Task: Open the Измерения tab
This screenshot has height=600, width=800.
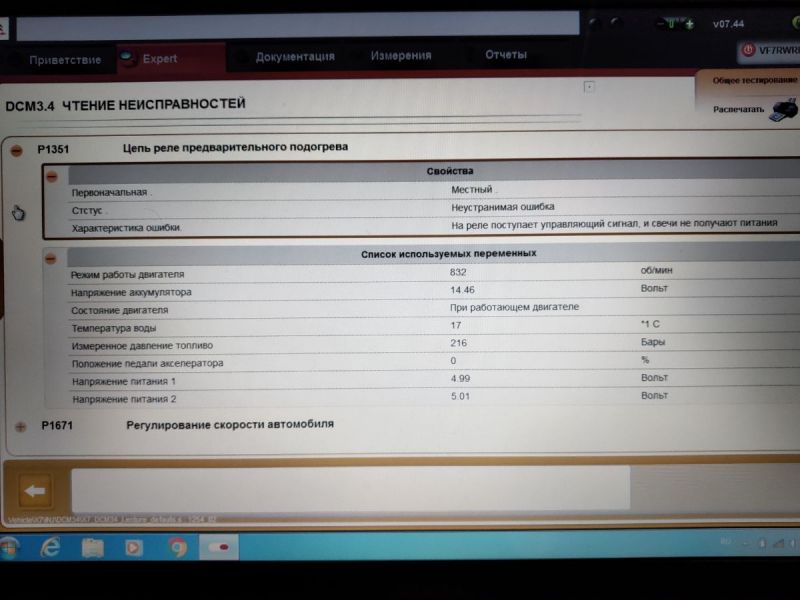Action: tap(401, 56)
